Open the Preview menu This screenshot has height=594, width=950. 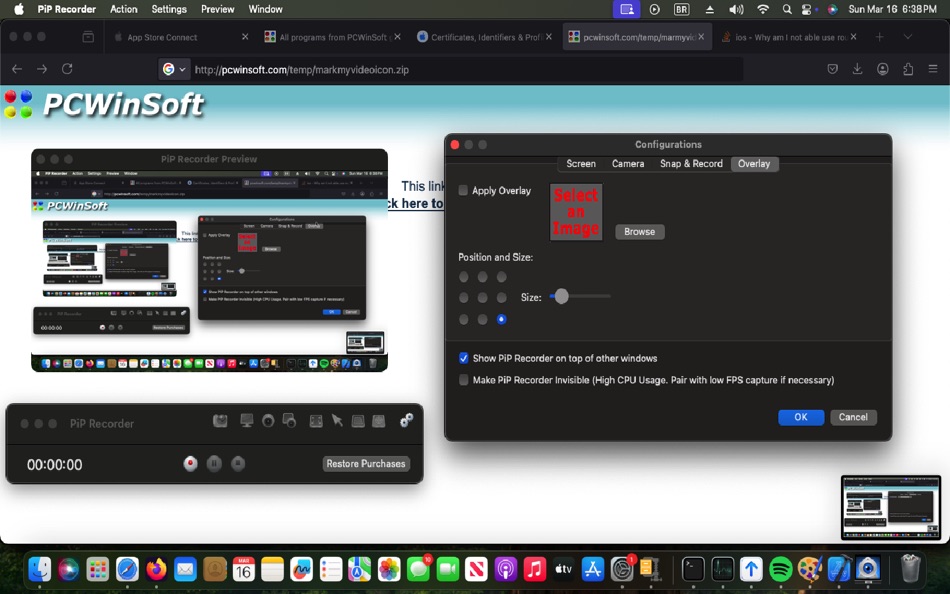tap(218, 9)
